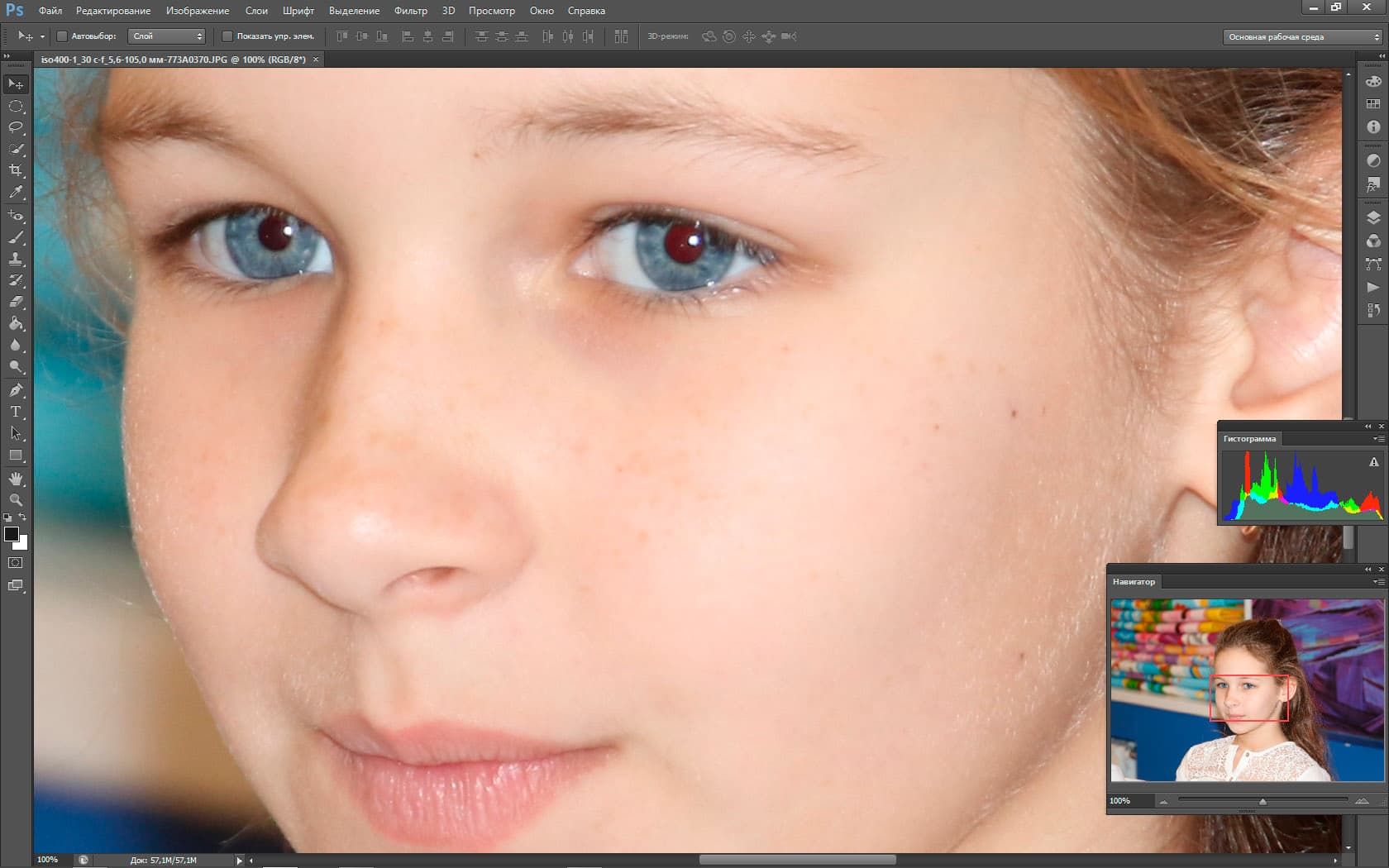Open the Слой auto-select dropdown
This screenshot has height=868, width=1389.
[167, 36]
